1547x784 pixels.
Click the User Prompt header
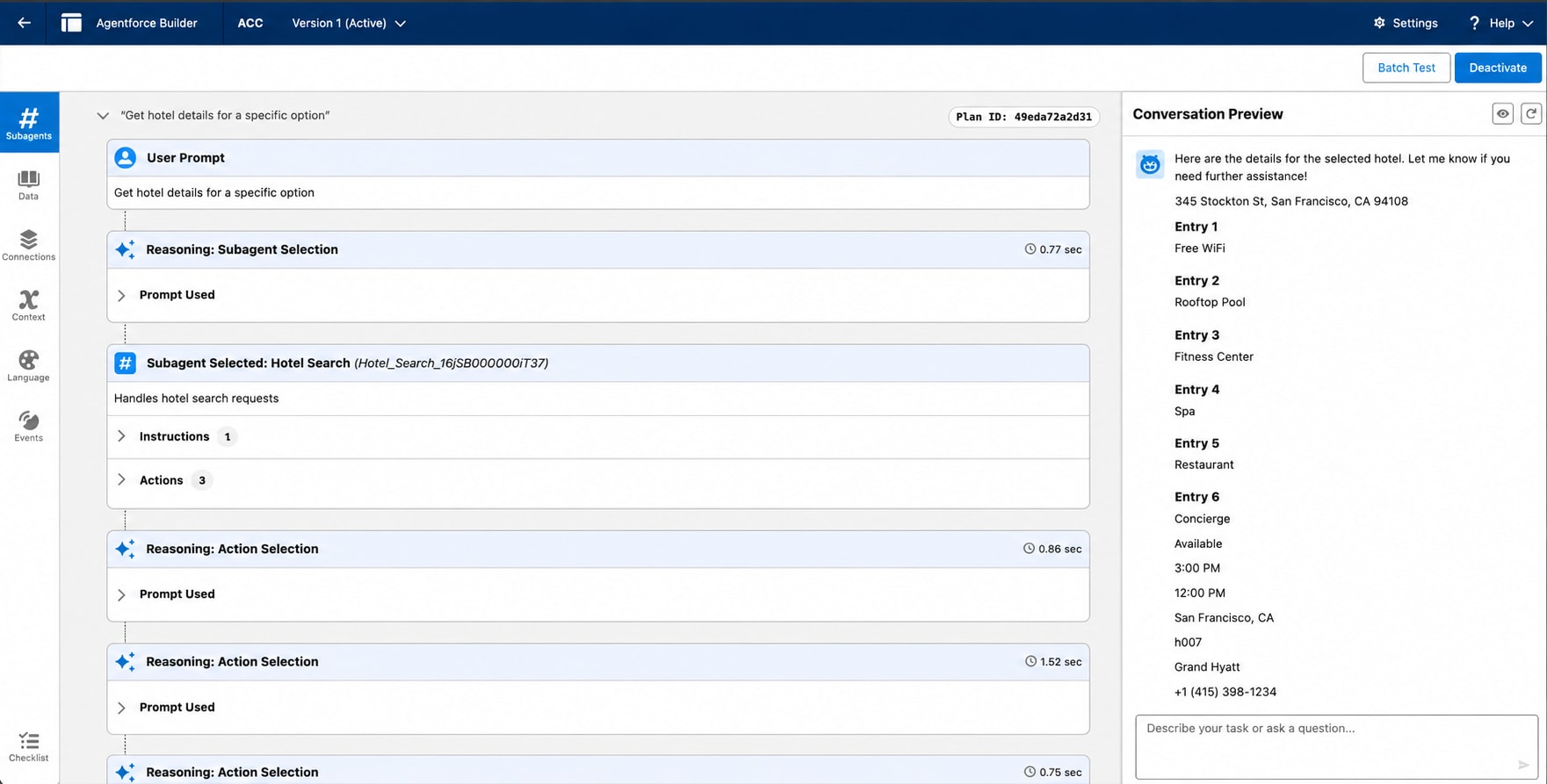point(598,158)
